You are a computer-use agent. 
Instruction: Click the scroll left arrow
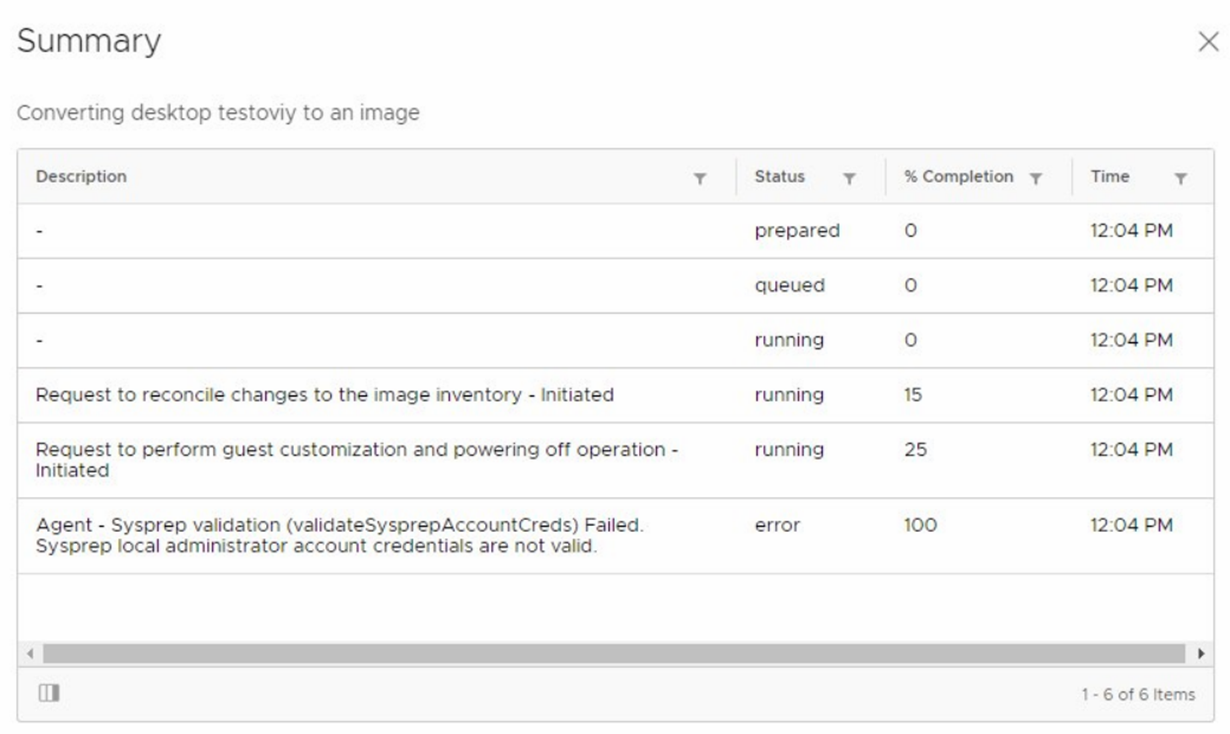[30, 653]
